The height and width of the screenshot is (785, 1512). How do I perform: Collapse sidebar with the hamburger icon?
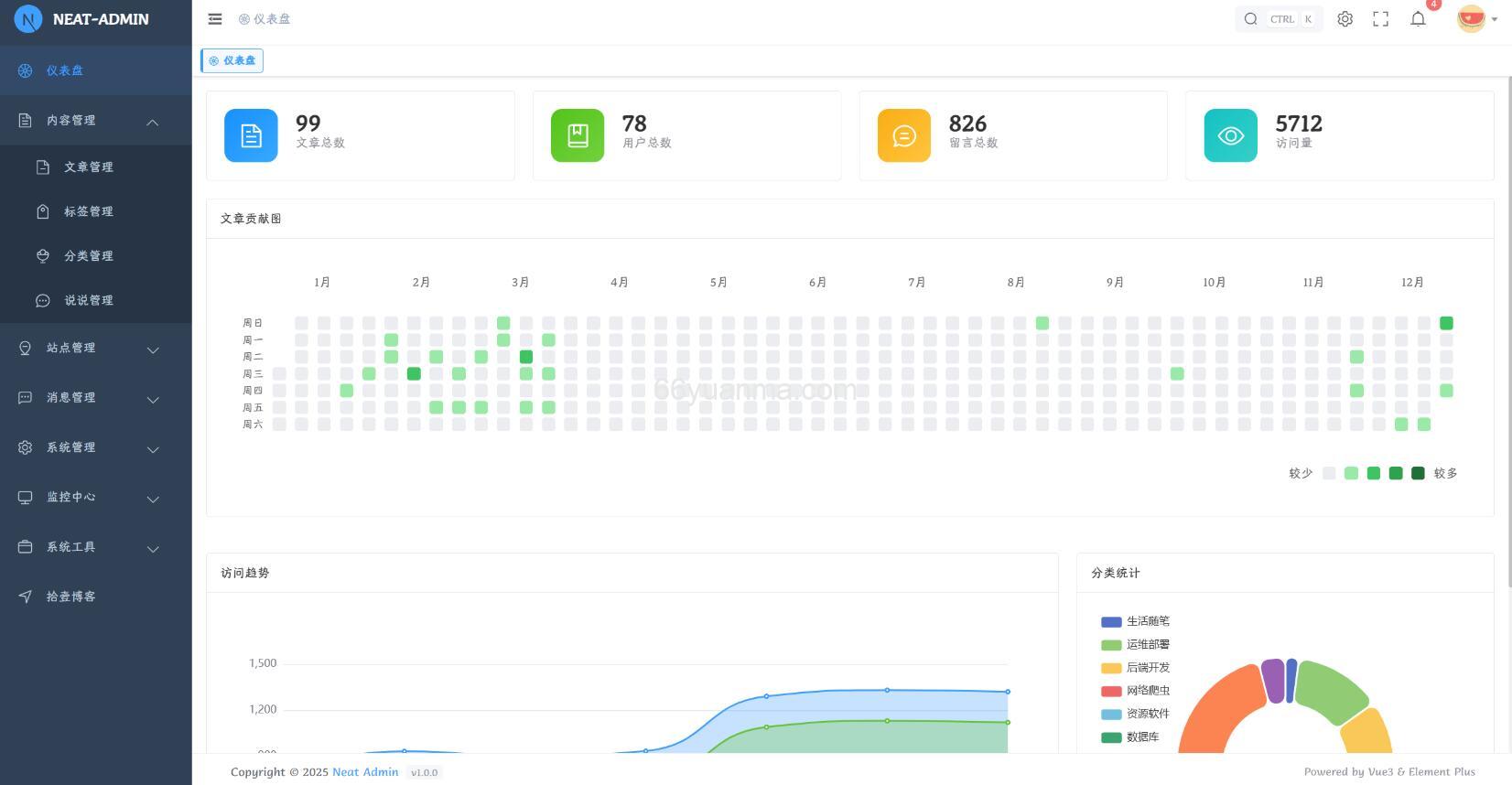click(x=215, y=19)
